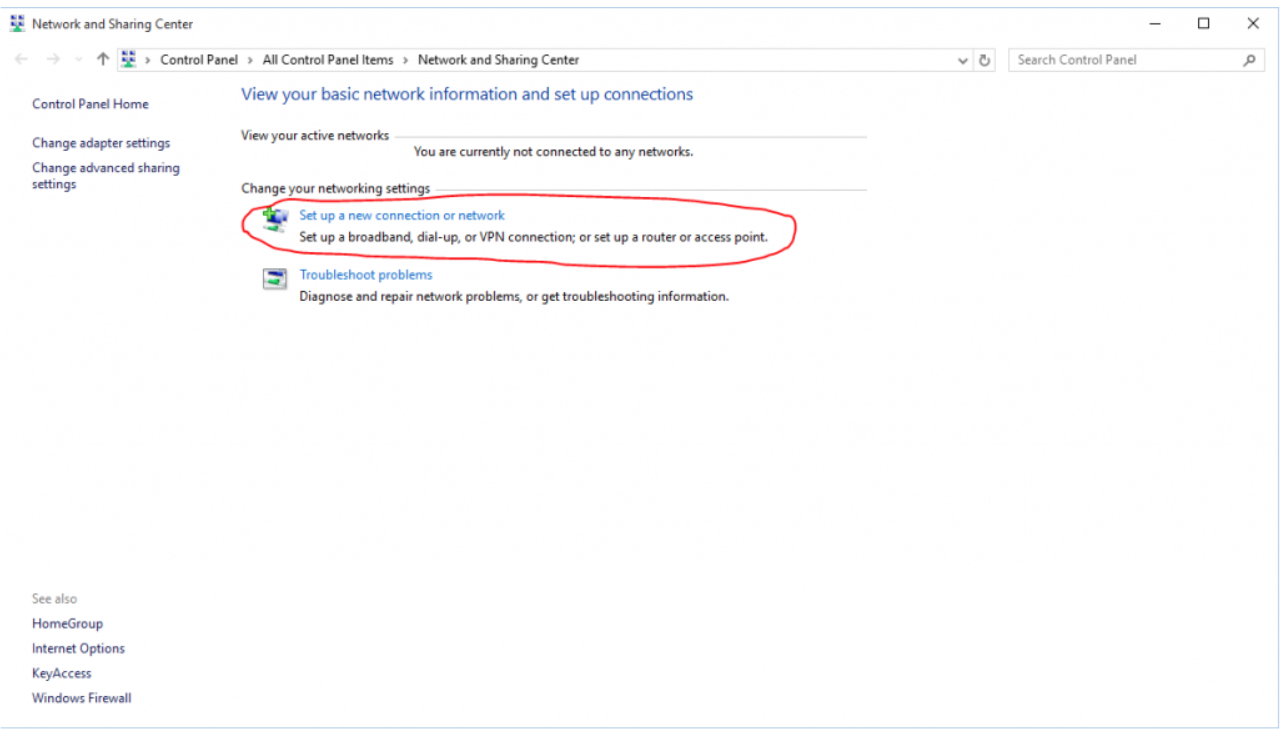Refresh the Network and Sharing Center page
The width and height of the screenshot is (1282, 732).
[985, 60]
